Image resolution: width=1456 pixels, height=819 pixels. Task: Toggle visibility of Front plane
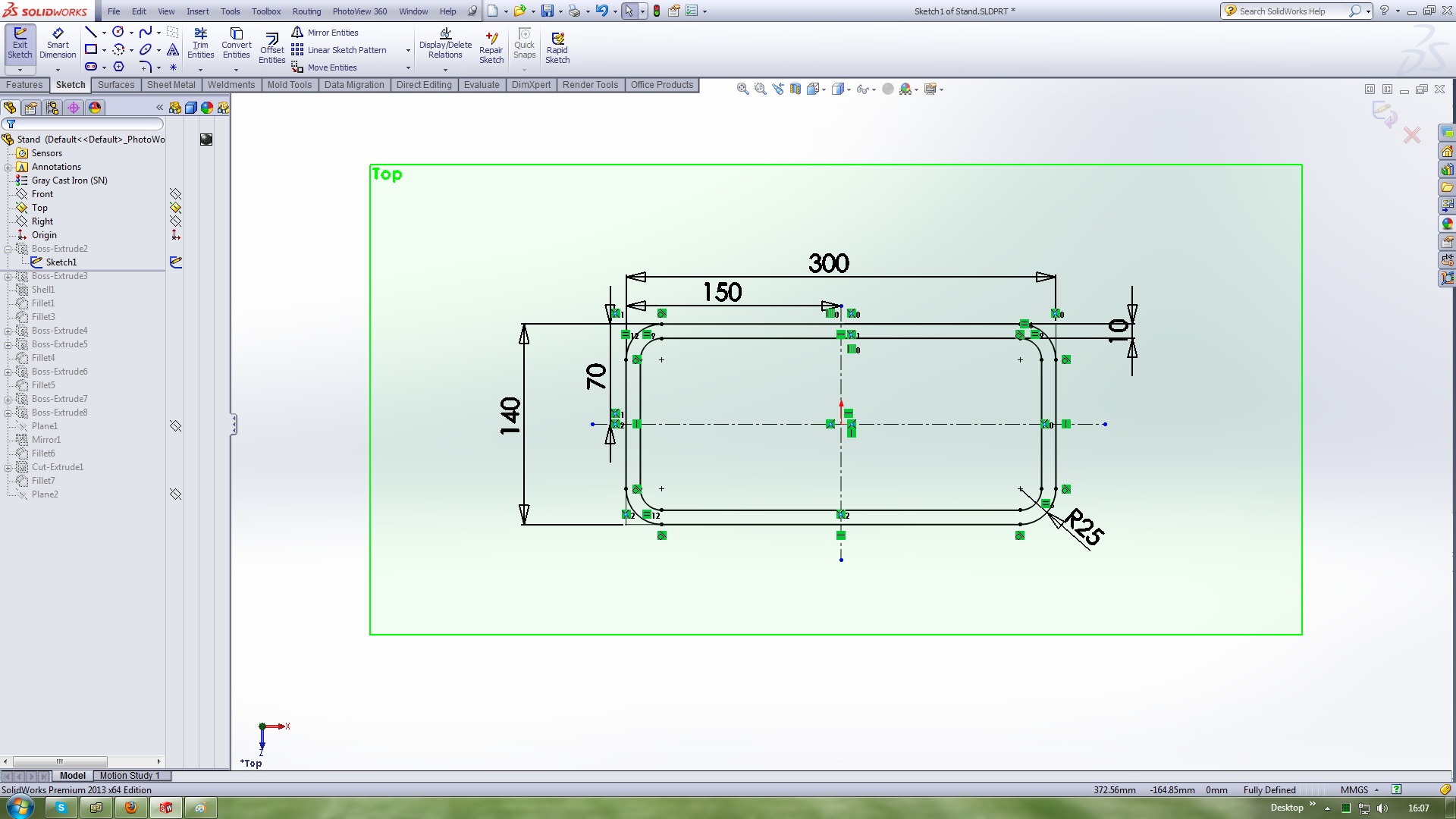[175, 194]
